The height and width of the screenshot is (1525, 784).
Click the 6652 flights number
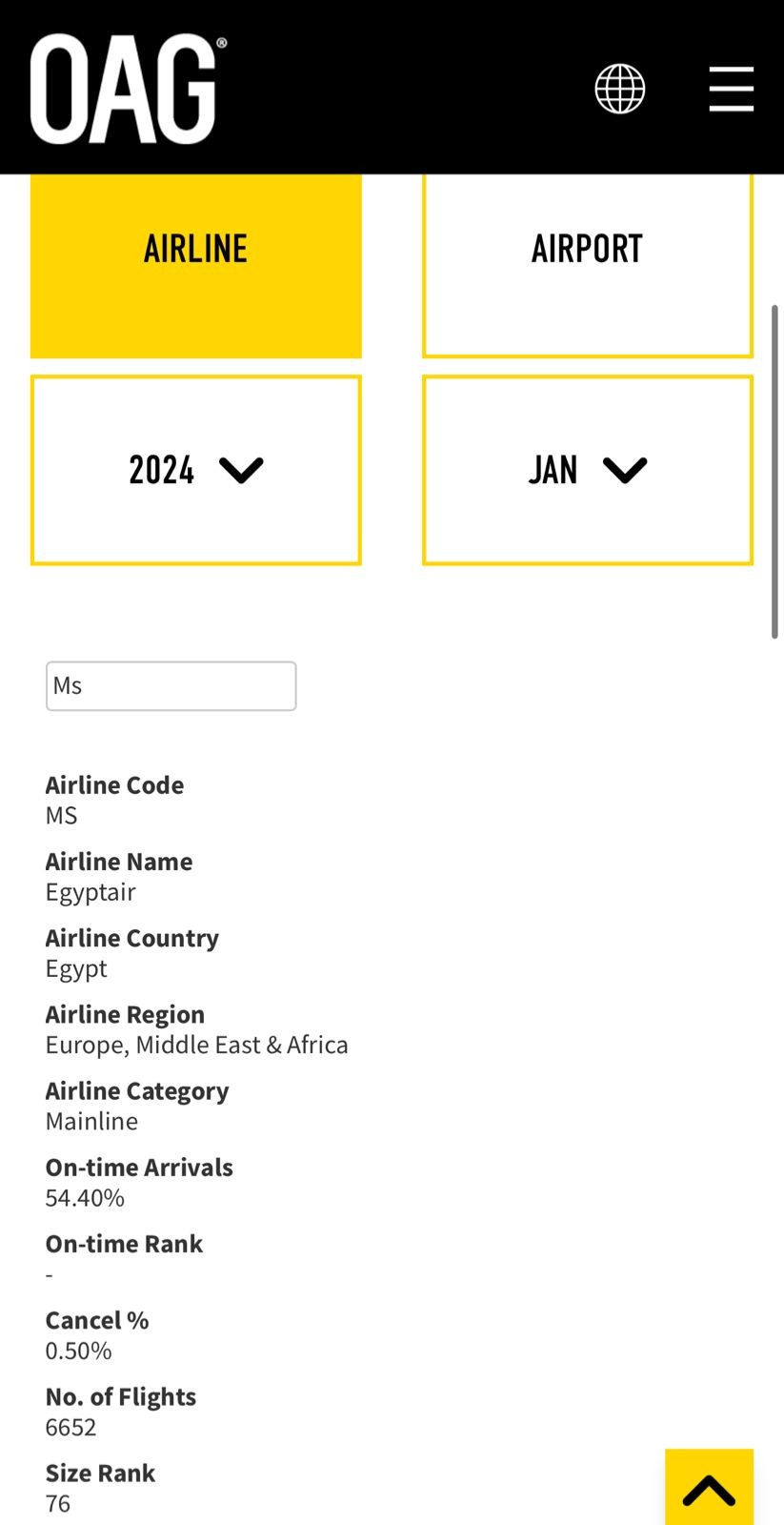coord(70,1427)
